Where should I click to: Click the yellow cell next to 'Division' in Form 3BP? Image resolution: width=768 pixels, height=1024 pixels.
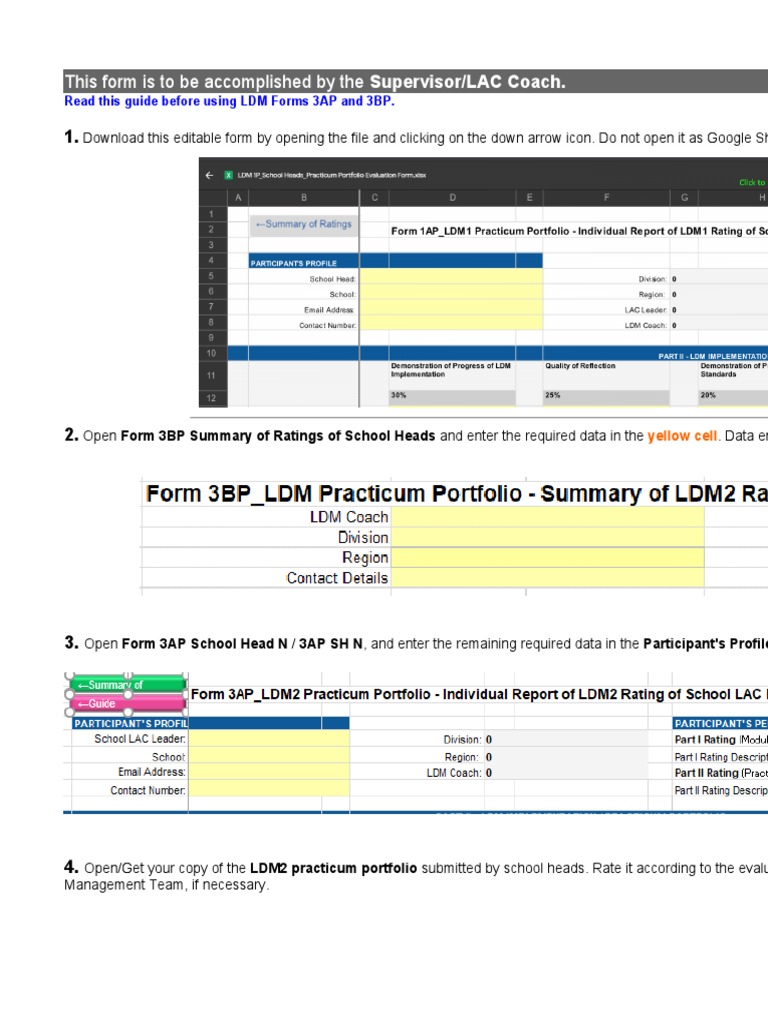pos(547,537)
